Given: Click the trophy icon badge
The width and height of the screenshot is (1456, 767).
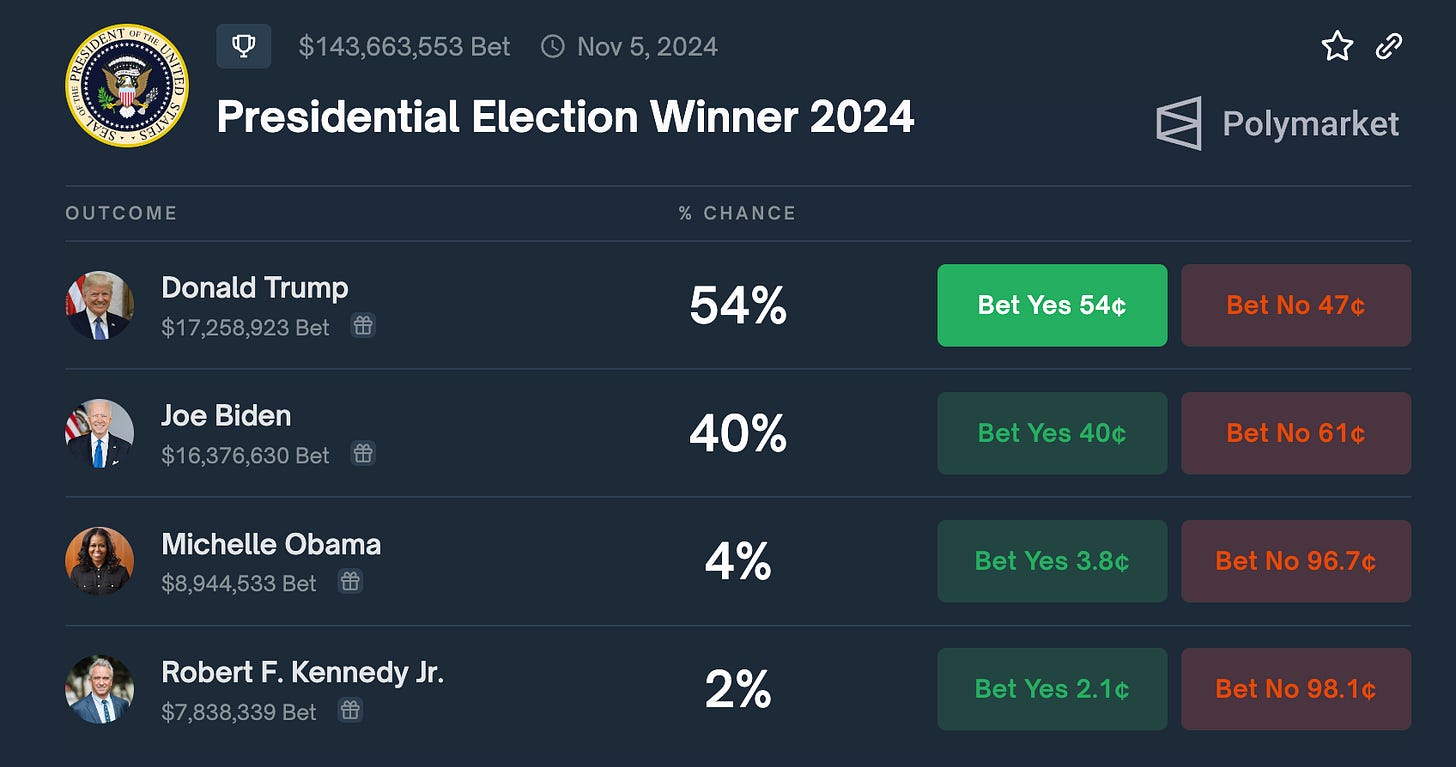Looking at the screenshot, I should [x=243, y=47].
